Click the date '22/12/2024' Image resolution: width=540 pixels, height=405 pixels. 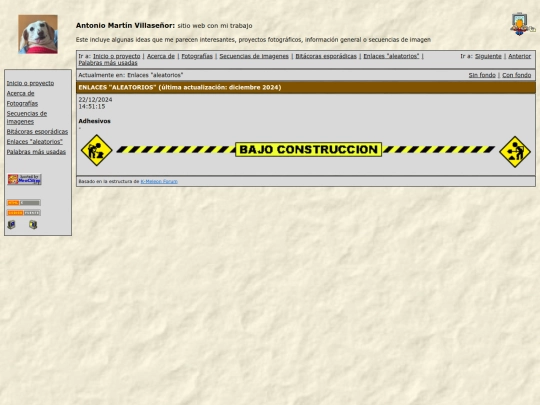coord(95,100)
